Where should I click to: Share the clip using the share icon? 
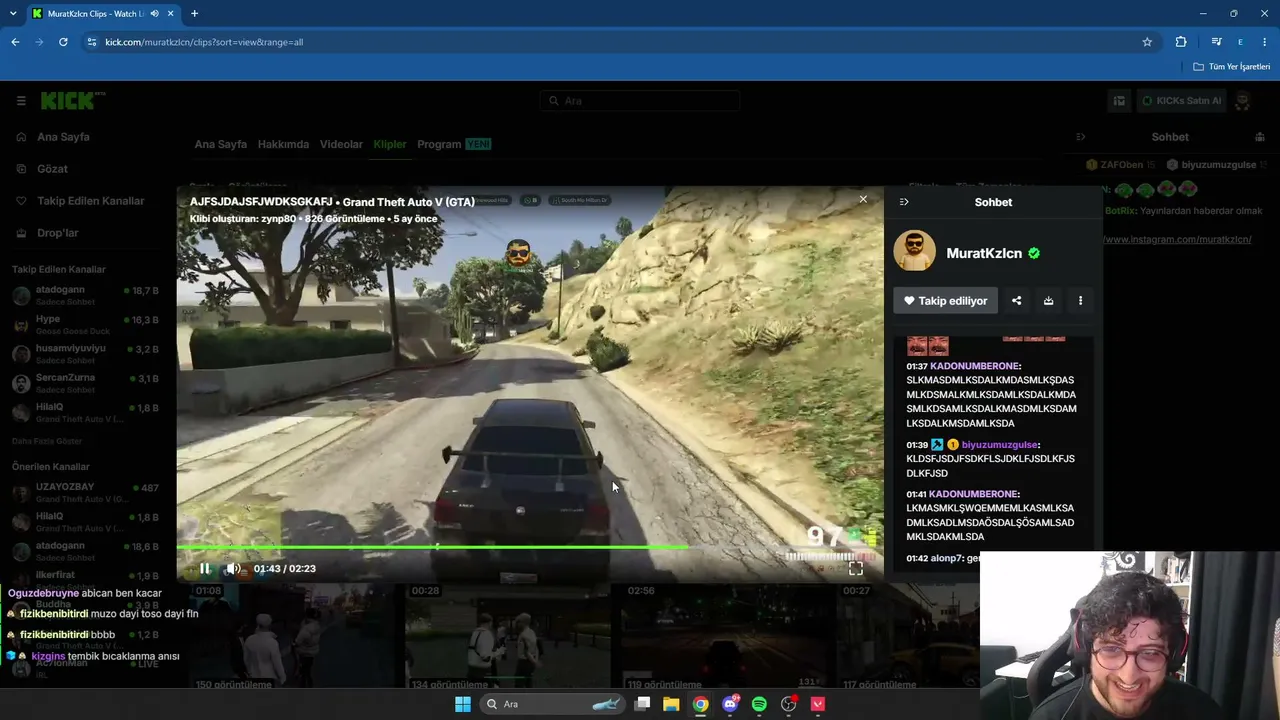[x=1016, y=301]
